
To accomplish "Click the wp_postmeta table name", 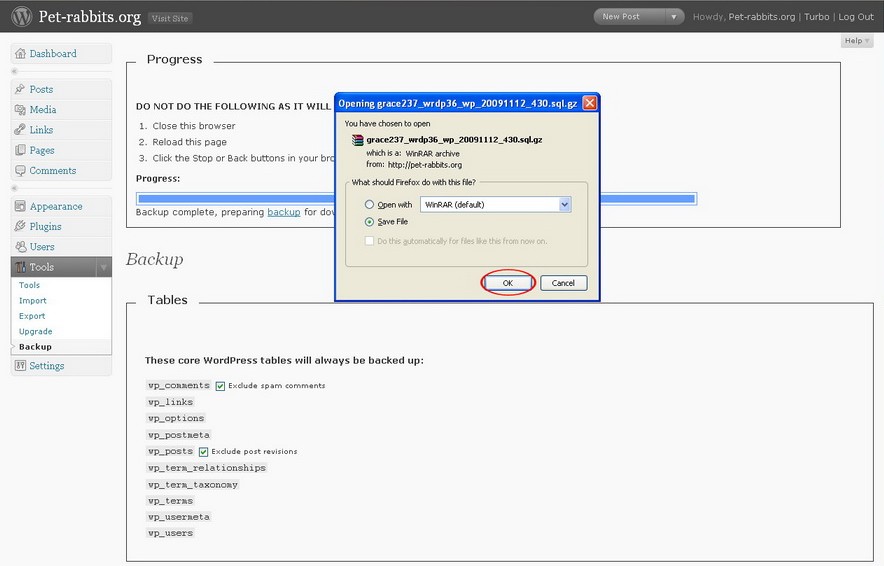I will pyautogui.click(x=179, y=435).
